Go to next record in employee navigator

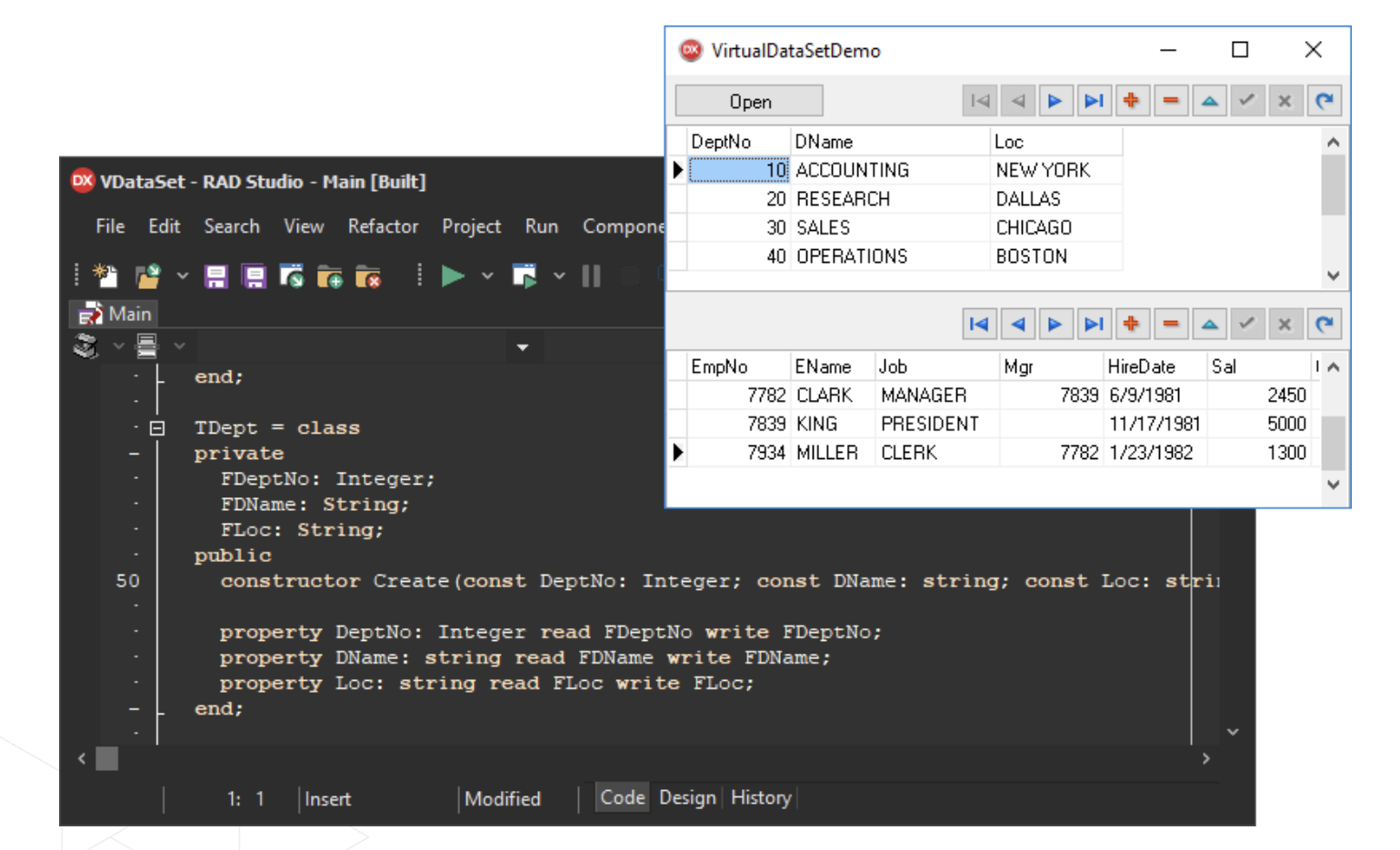pos(1055,324)
